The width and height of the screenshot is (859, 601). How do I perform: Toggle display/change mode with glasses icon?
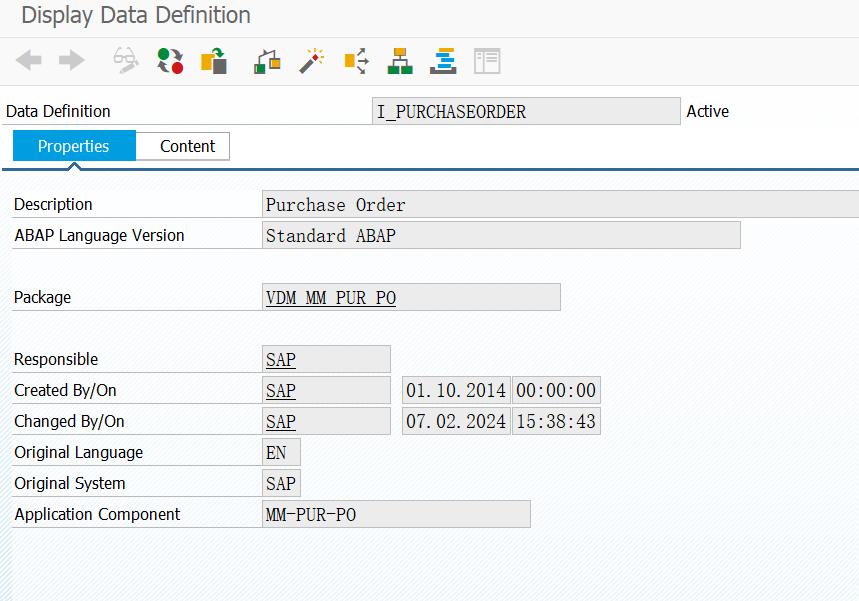tap(125, 60)
